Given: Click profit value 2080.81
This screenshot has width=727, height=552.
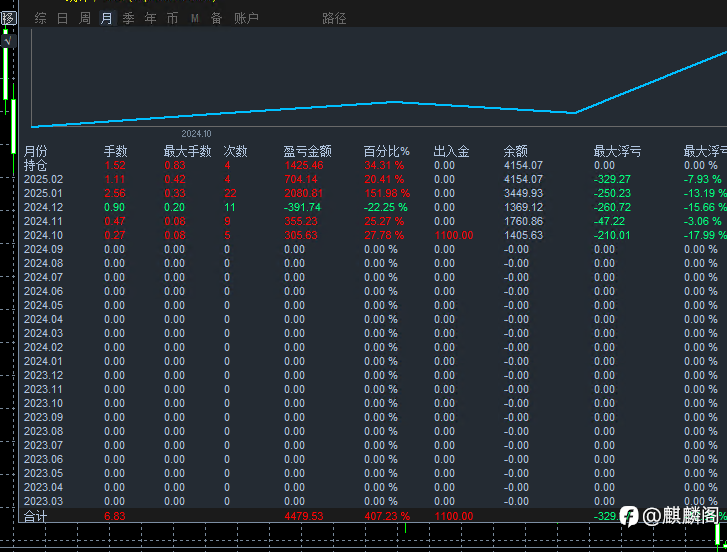Looking at the screenshot, I should (x=304, y=193).
